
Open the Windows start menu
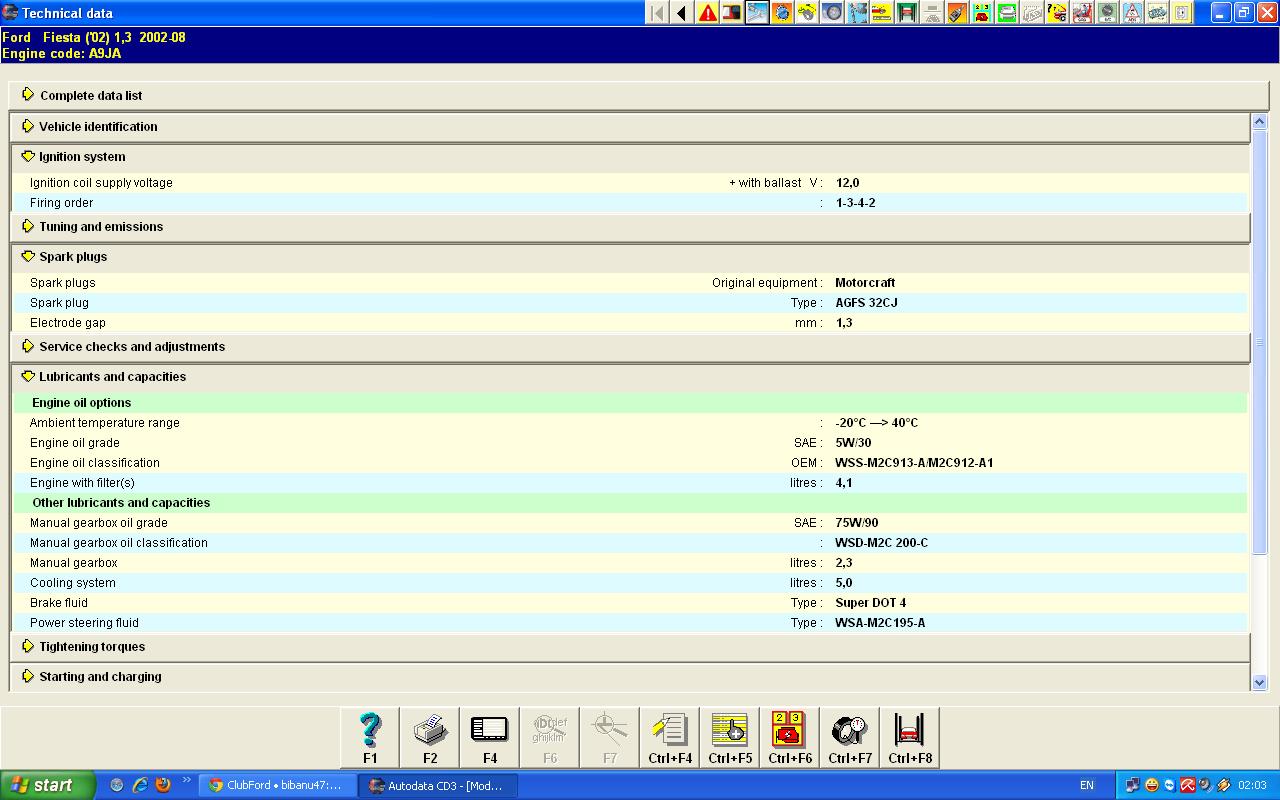[x=47, y=785]
